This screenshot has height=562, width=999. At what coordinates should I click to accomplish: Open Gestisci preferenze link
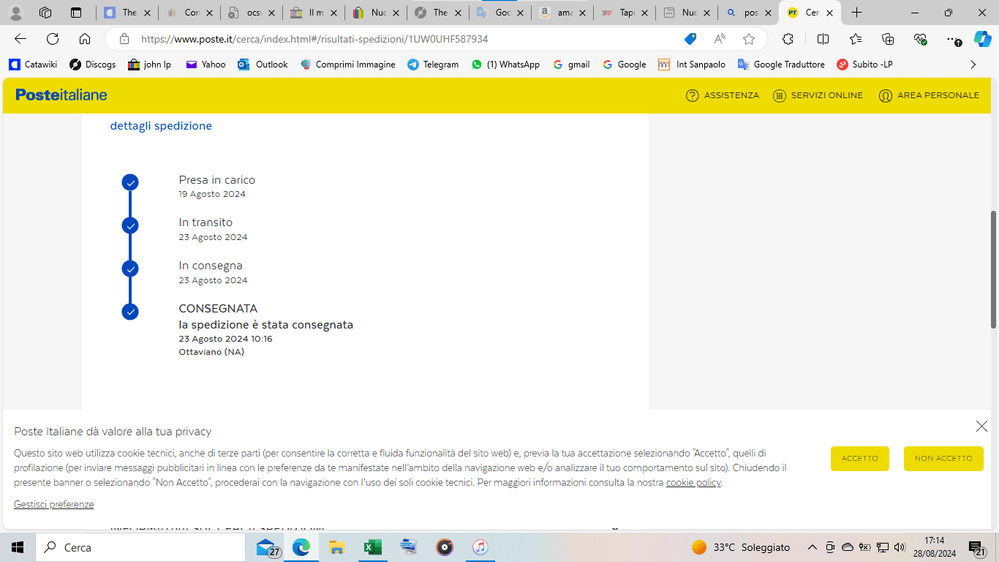pos(54,504)
